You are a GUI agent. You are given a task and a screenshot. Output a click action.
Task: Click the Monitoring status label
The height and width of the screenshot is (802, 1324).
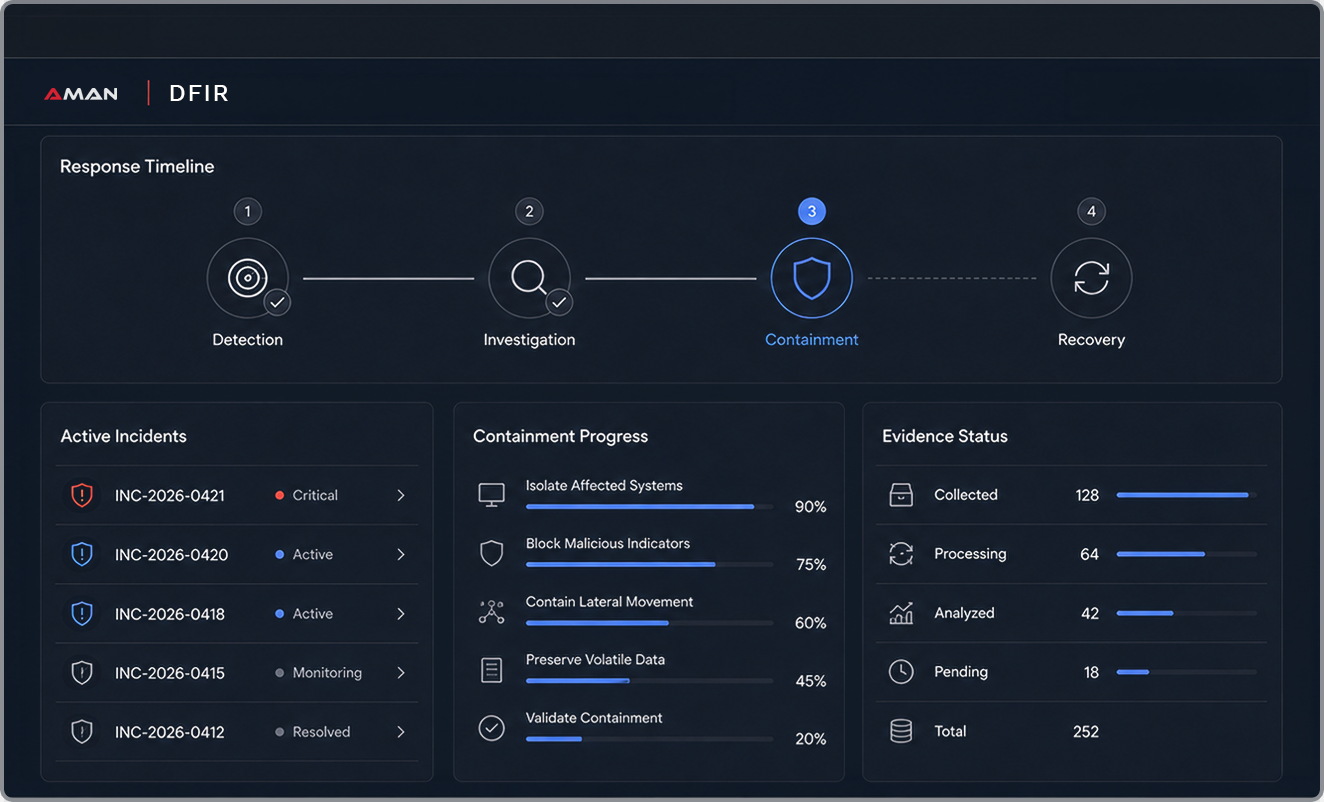(327, 673)
